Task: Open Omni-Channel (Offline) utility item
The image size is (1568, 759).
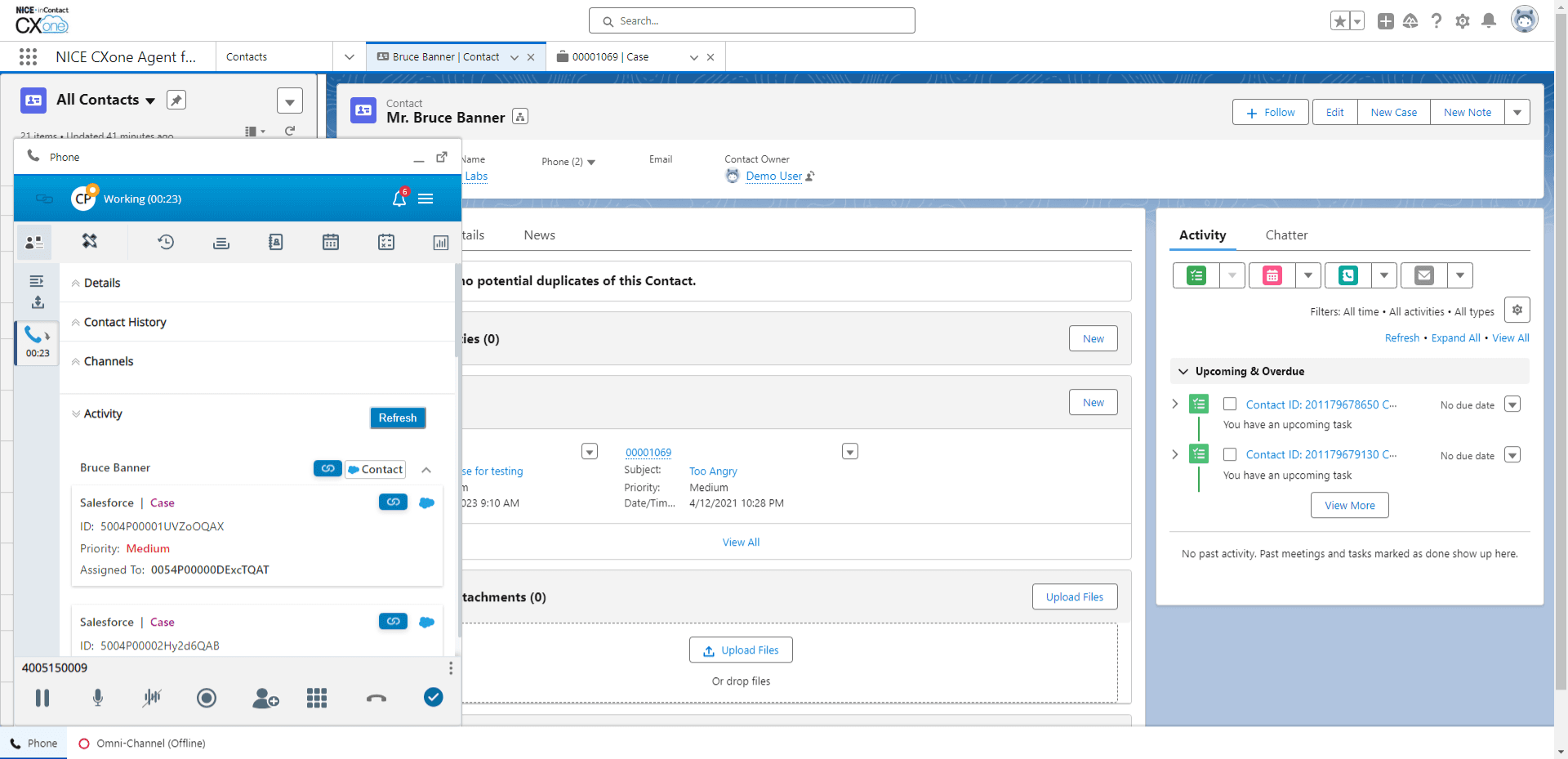Action: tap(142, 743)
